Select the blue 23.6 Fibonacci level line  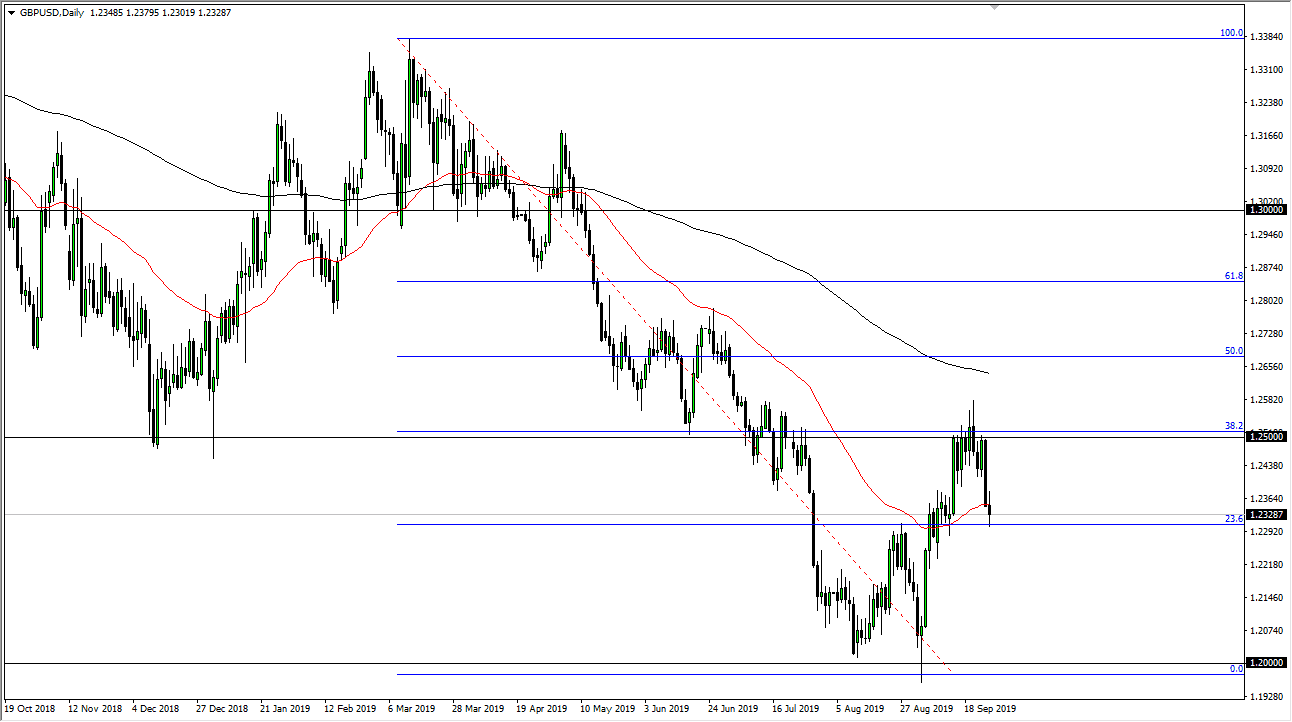pyautogui.click(x=700, y=524)
